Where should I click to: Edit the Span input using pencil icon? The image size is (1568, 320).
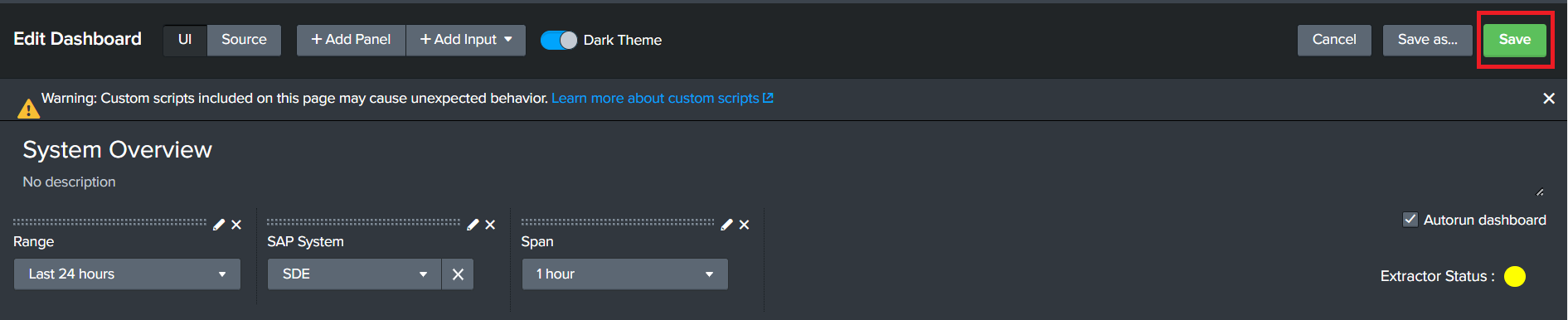point(726,225)
